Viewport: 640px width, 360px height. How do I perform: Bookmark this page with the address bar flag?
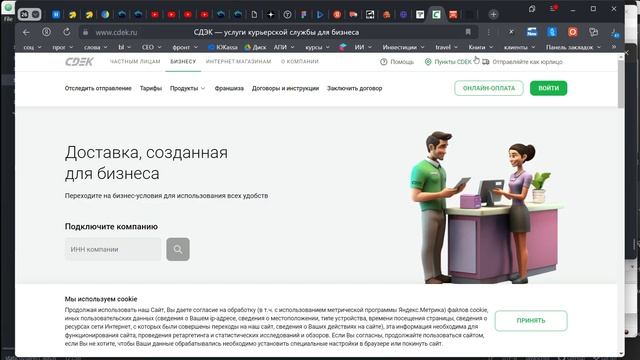tap(468, 32)
